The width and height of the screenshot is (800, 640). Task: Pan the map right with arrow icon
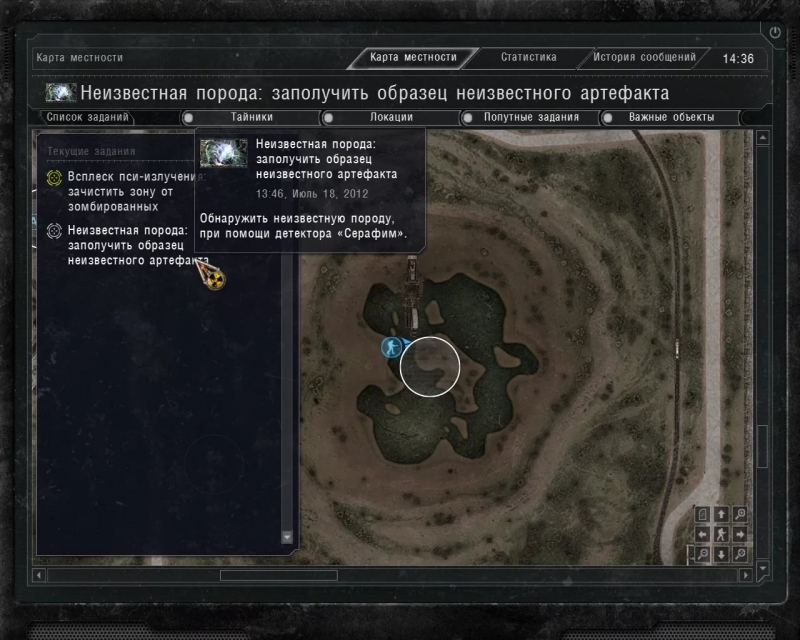pos(740,534)
